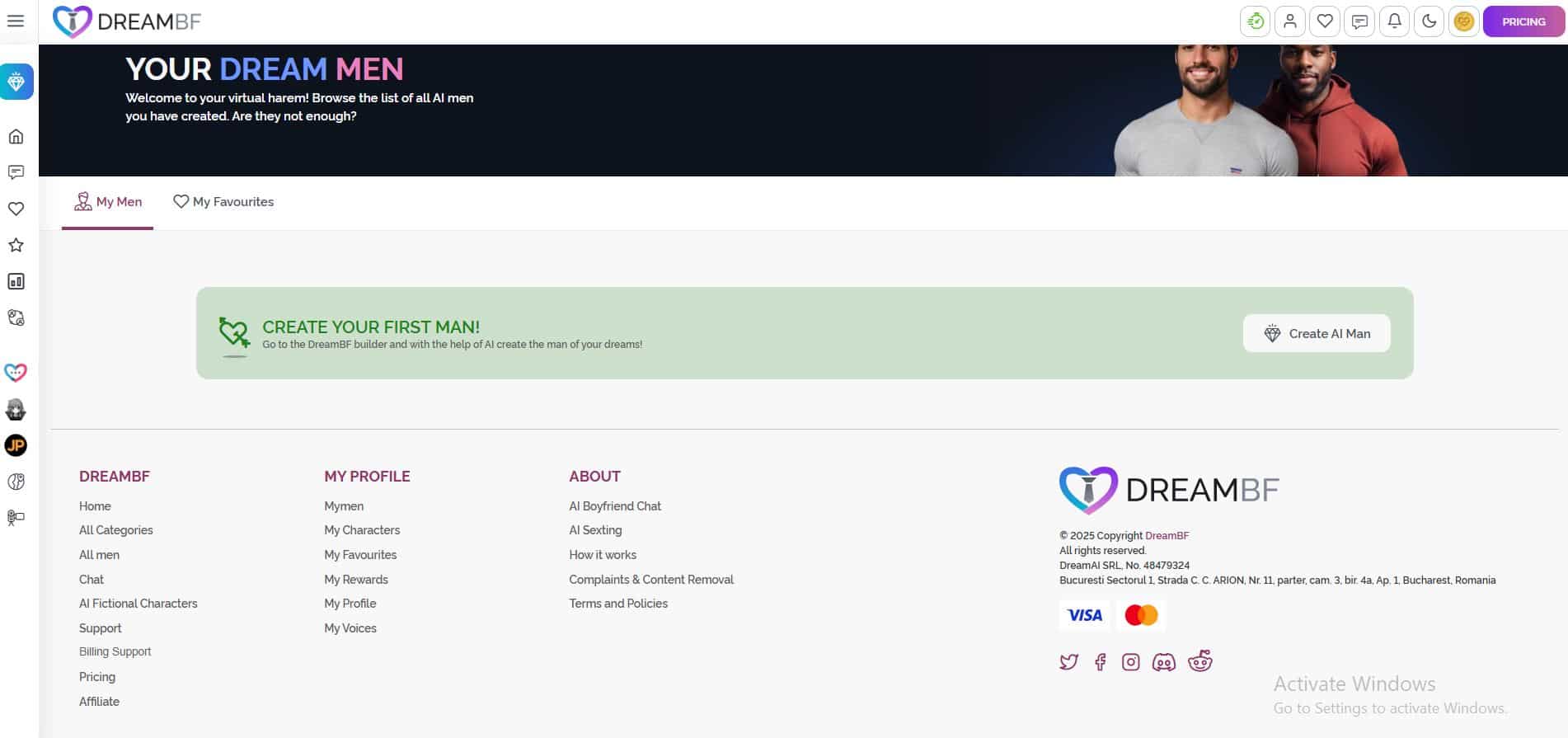
Task: Switch to the My Men tab
Action: (108, 202)
